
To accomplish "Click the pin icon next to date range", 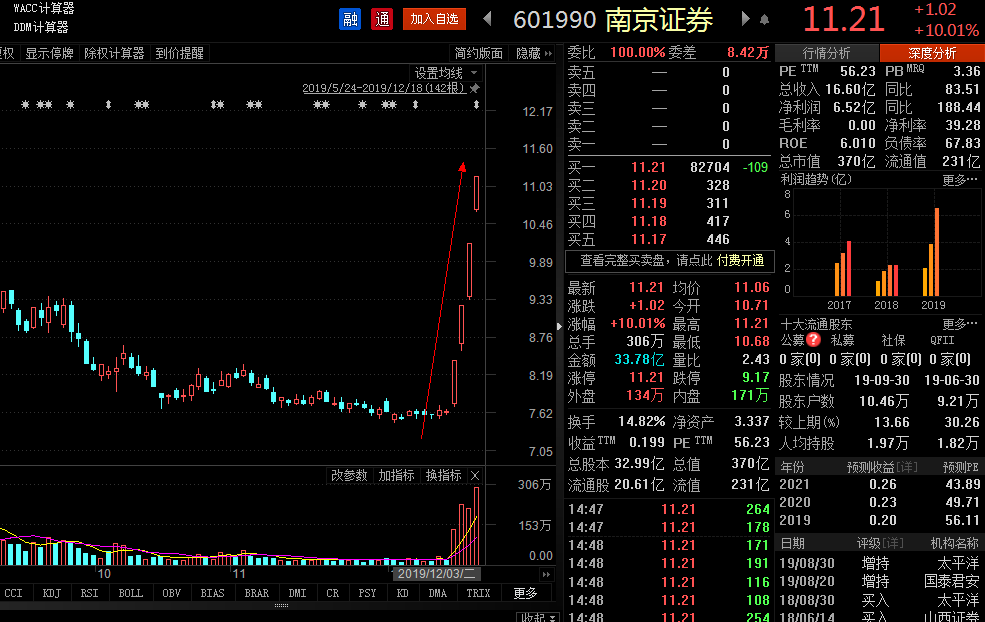I will [x=475, y=88].
